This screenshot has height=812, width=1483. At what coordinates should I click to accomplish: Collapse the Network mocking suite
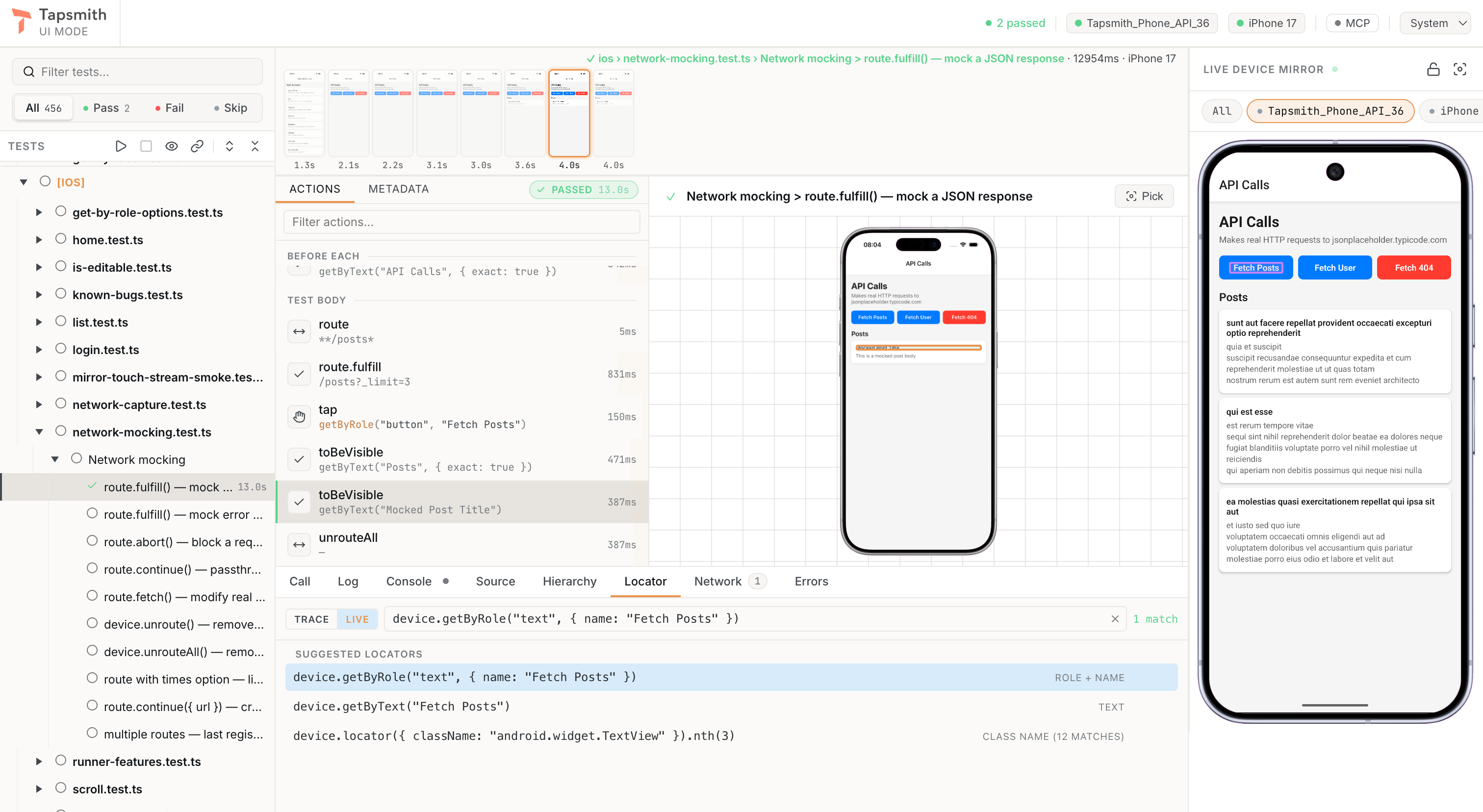(x=55, y=459)
